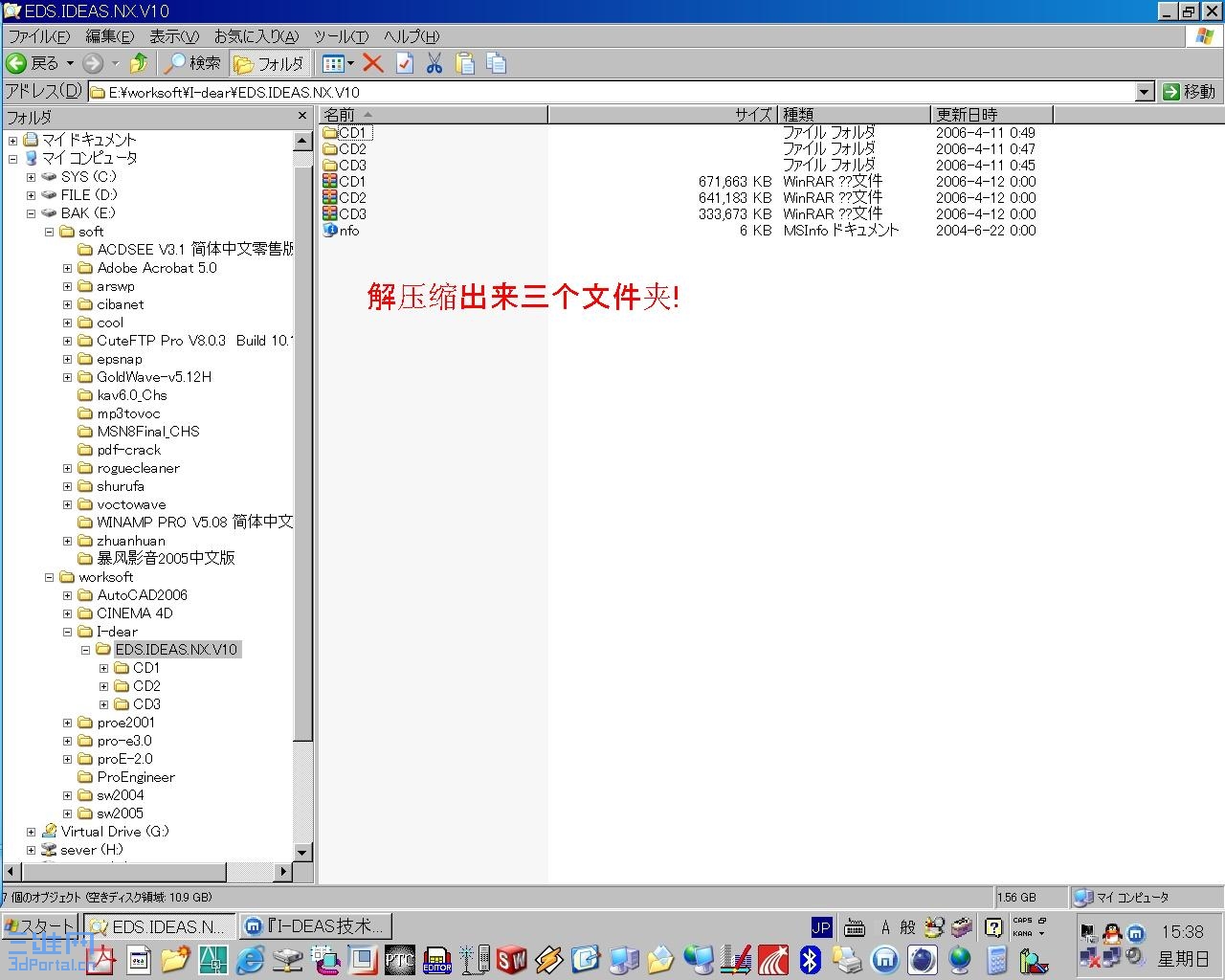This screenshot has height=980, width=1225.
Task: Sort files by the 名前 (Name) column
Action: tap(434, 115)
